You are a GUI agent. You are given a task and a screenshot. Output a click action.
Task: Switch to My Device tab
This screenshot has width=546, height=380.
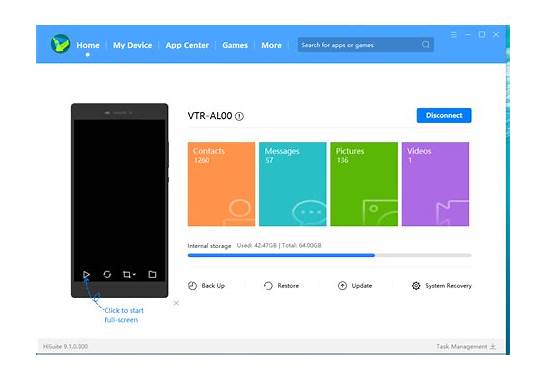[132, 45]
